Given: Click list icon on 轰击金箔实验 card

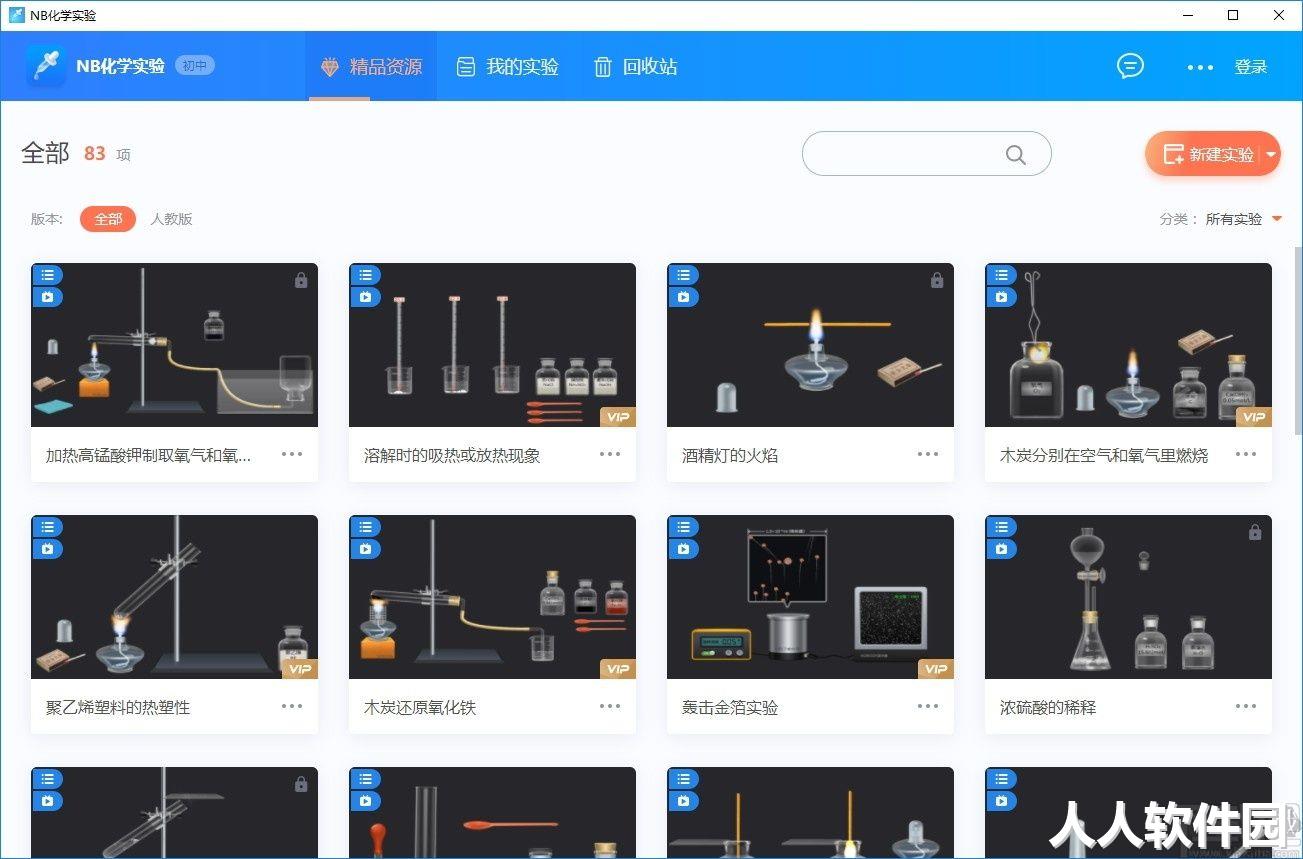Looking at the screenshot, I should click(x=683, y=526).
